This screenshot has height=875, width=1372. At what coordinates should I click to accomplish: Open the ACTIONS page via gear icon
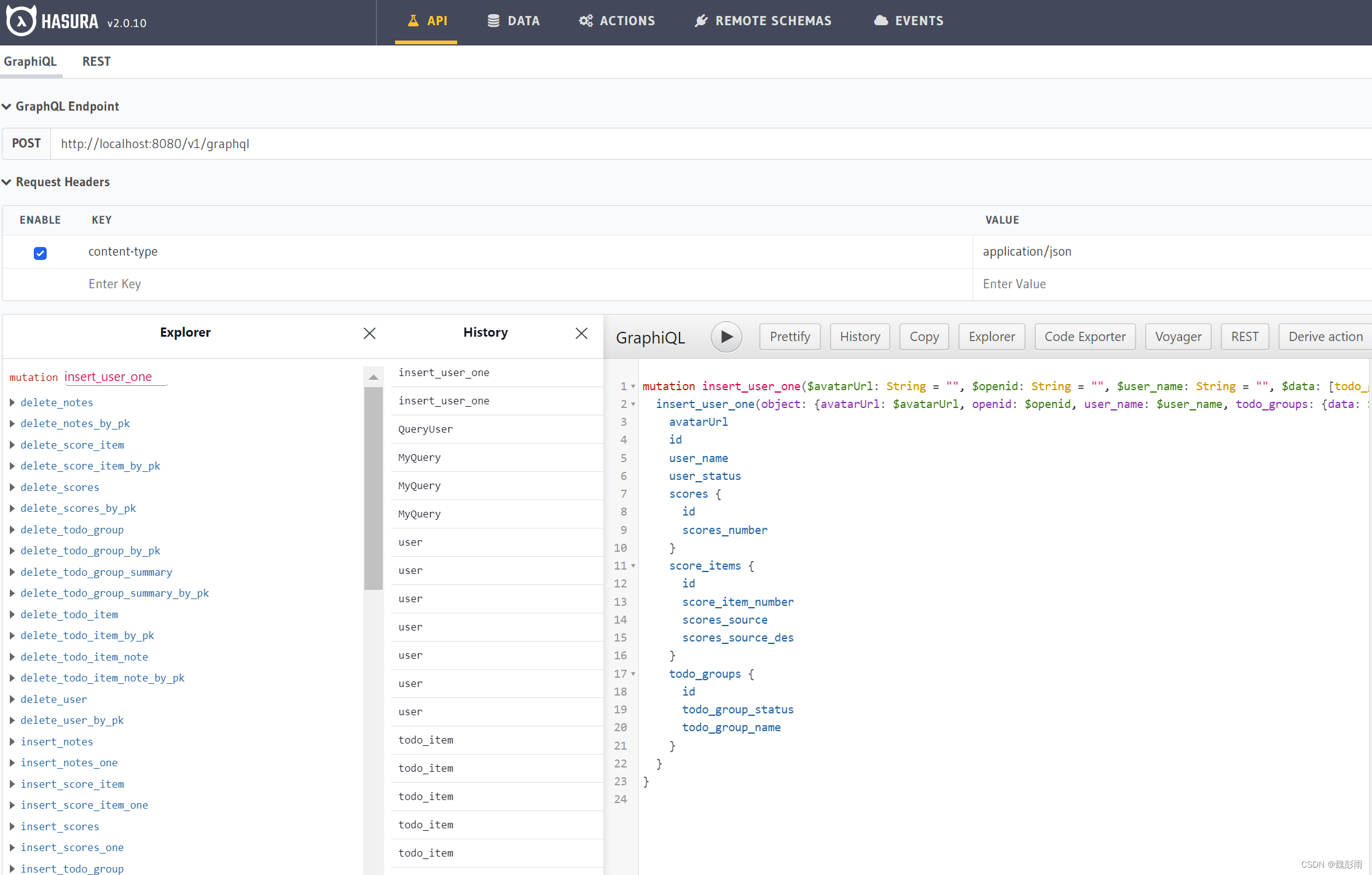click(x=616, y=20)
